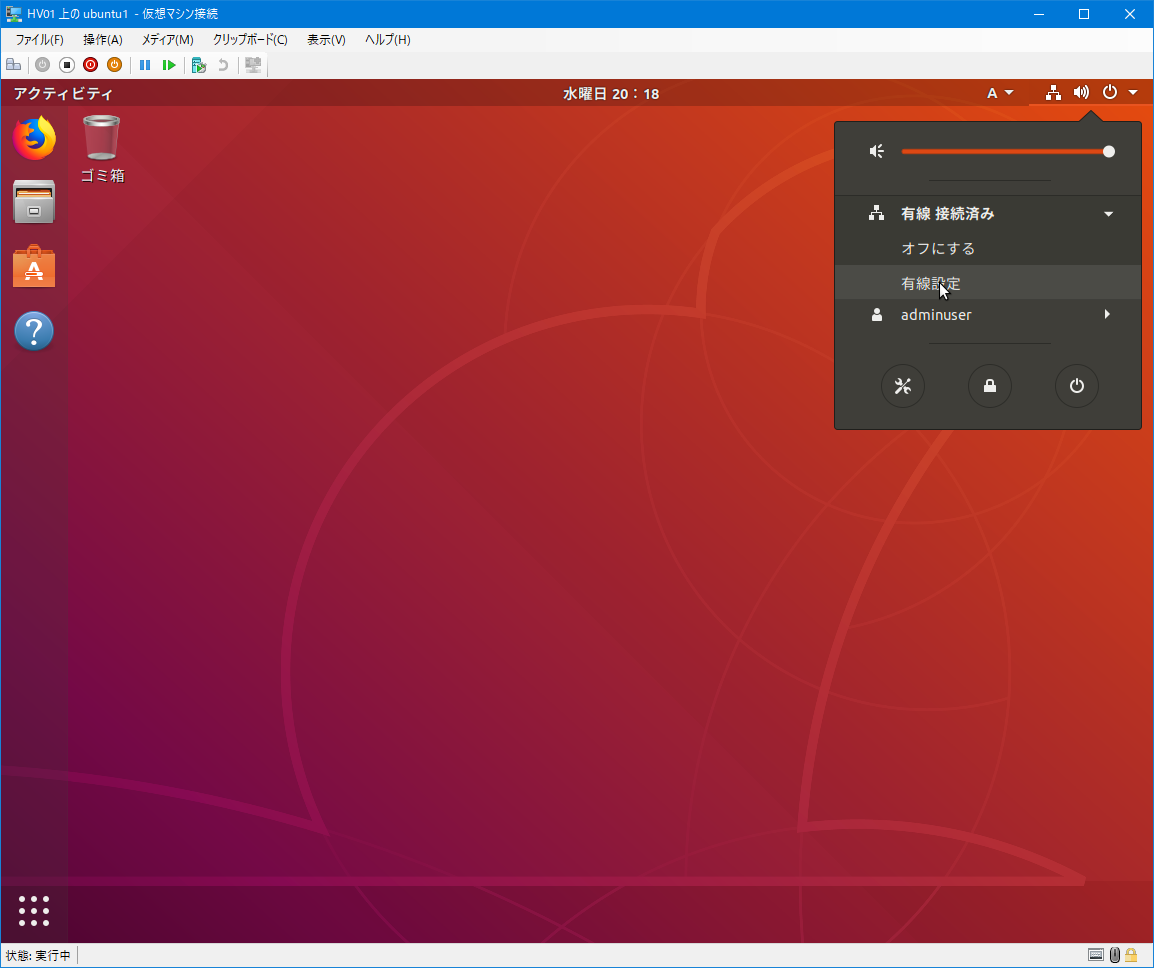Click the Ctrl+Alt+Del toolbar icon
Screen dimensions: 1154x968
[x=13, y=65]
